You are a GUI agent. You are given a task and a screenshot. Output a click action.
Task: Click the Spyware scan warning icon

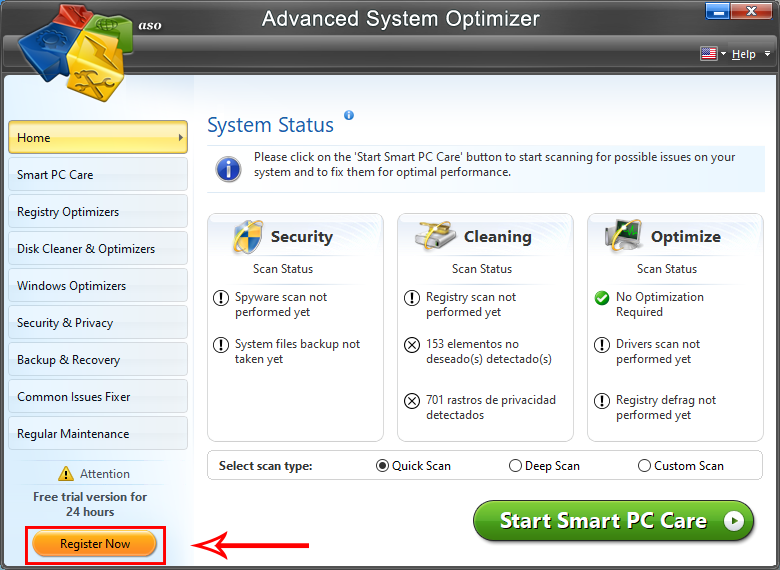point(221,298)
